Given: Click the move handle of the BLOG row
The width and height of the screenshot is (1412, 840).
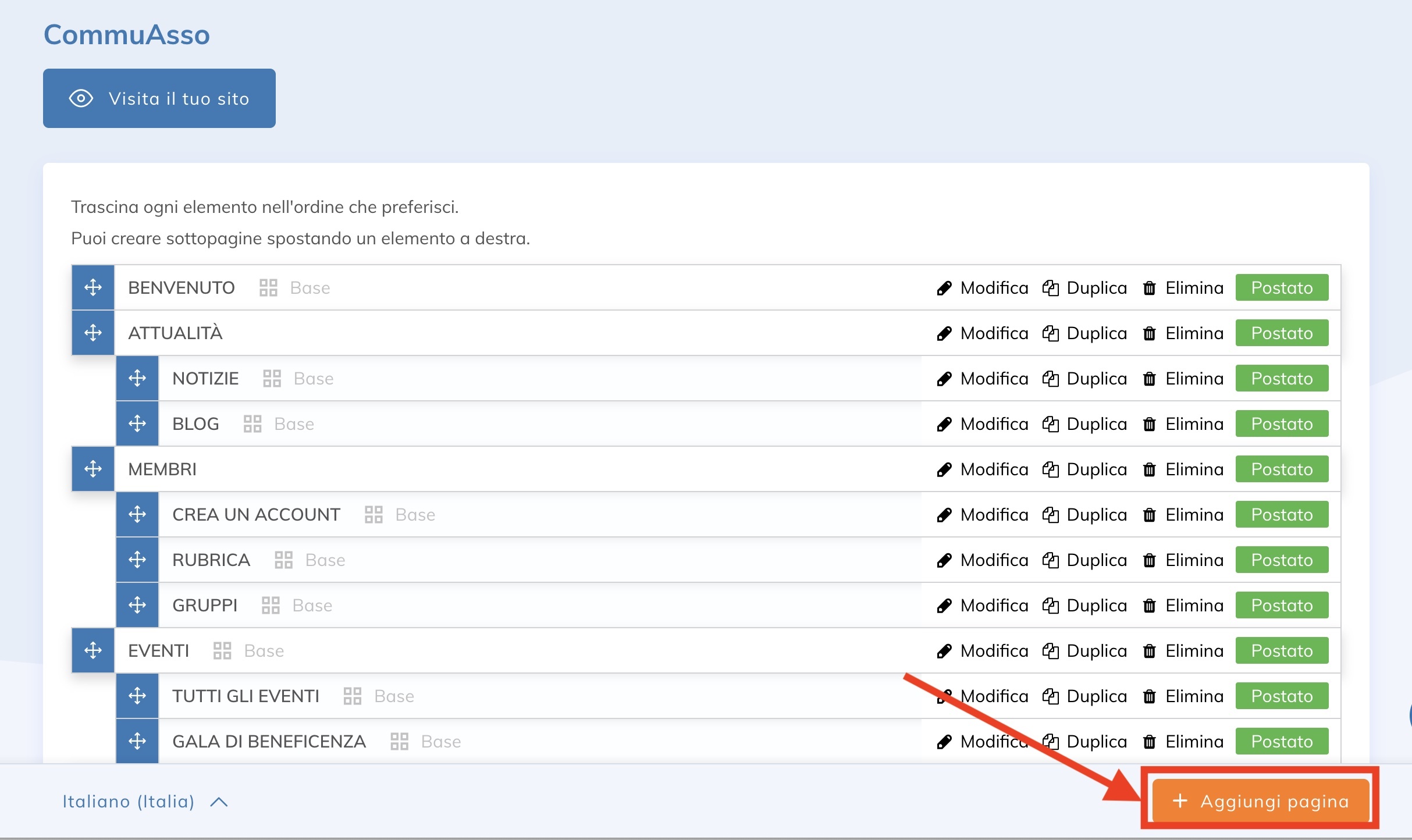Looking at the screenshot, I should (137, 423).
